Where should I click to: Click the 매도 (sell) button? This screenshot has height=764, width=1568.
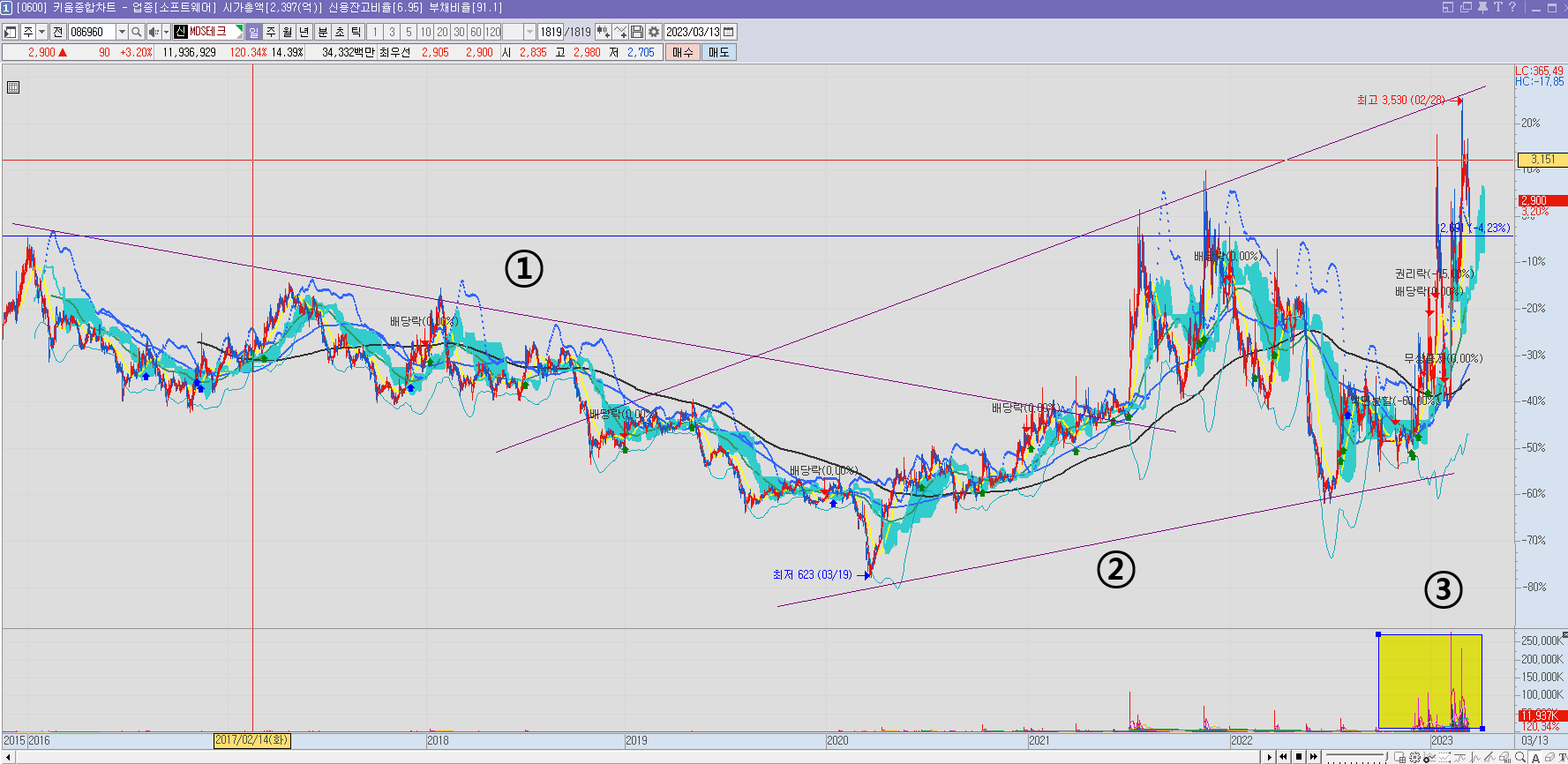click(x=719, y=52)
